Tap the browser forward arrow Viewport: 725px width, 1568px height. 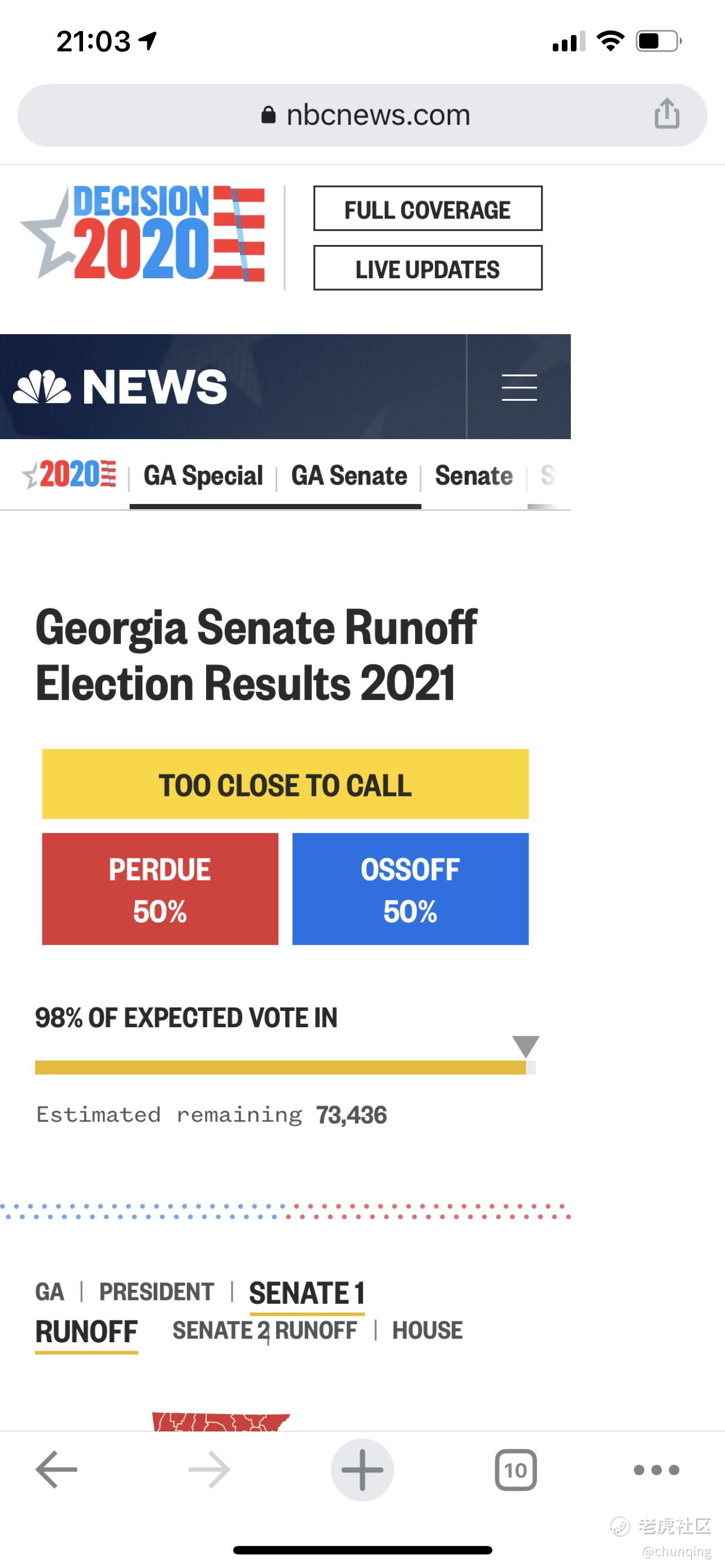(209, 1469)
